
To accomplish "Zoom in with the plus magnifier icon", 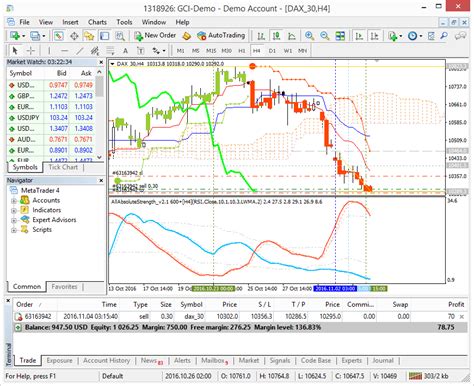I will click(310, 36).
